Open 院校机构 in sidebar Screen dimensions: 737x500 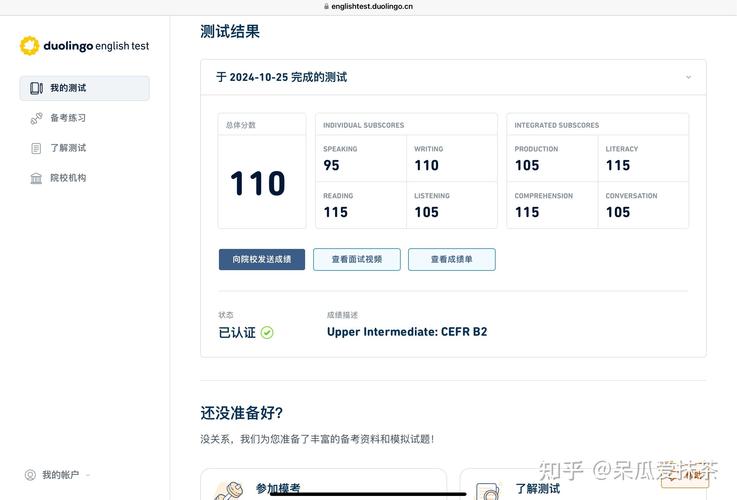[68, 178]
